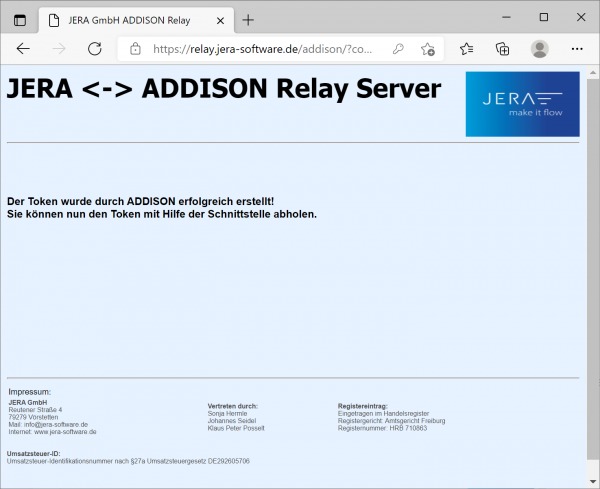The width and height of the screenshot is (600, 489).
Task: Click the JERA make it flow logo
Action: coord(522,104)
